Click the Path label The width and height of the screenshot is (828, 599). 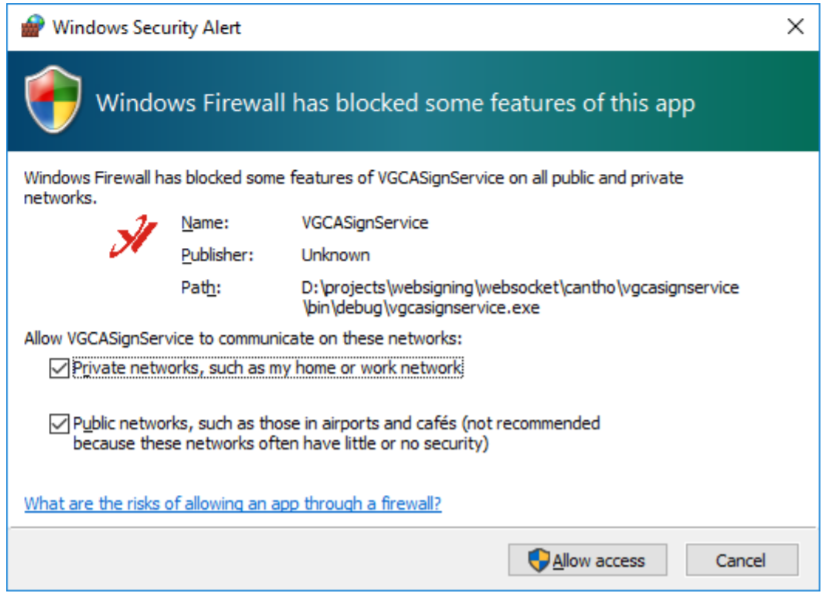pyautogui.click(x=201, y=288)
